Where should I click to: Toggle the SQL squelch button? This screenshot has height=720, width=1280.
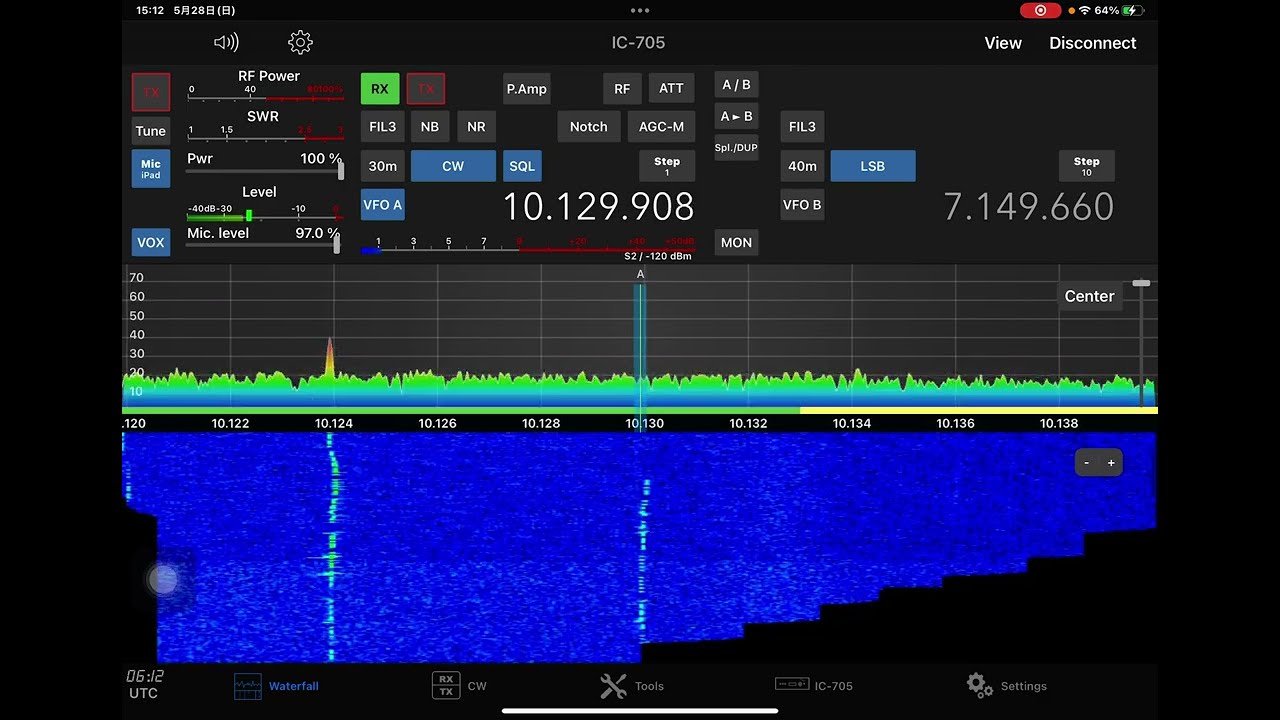(522, 166)
